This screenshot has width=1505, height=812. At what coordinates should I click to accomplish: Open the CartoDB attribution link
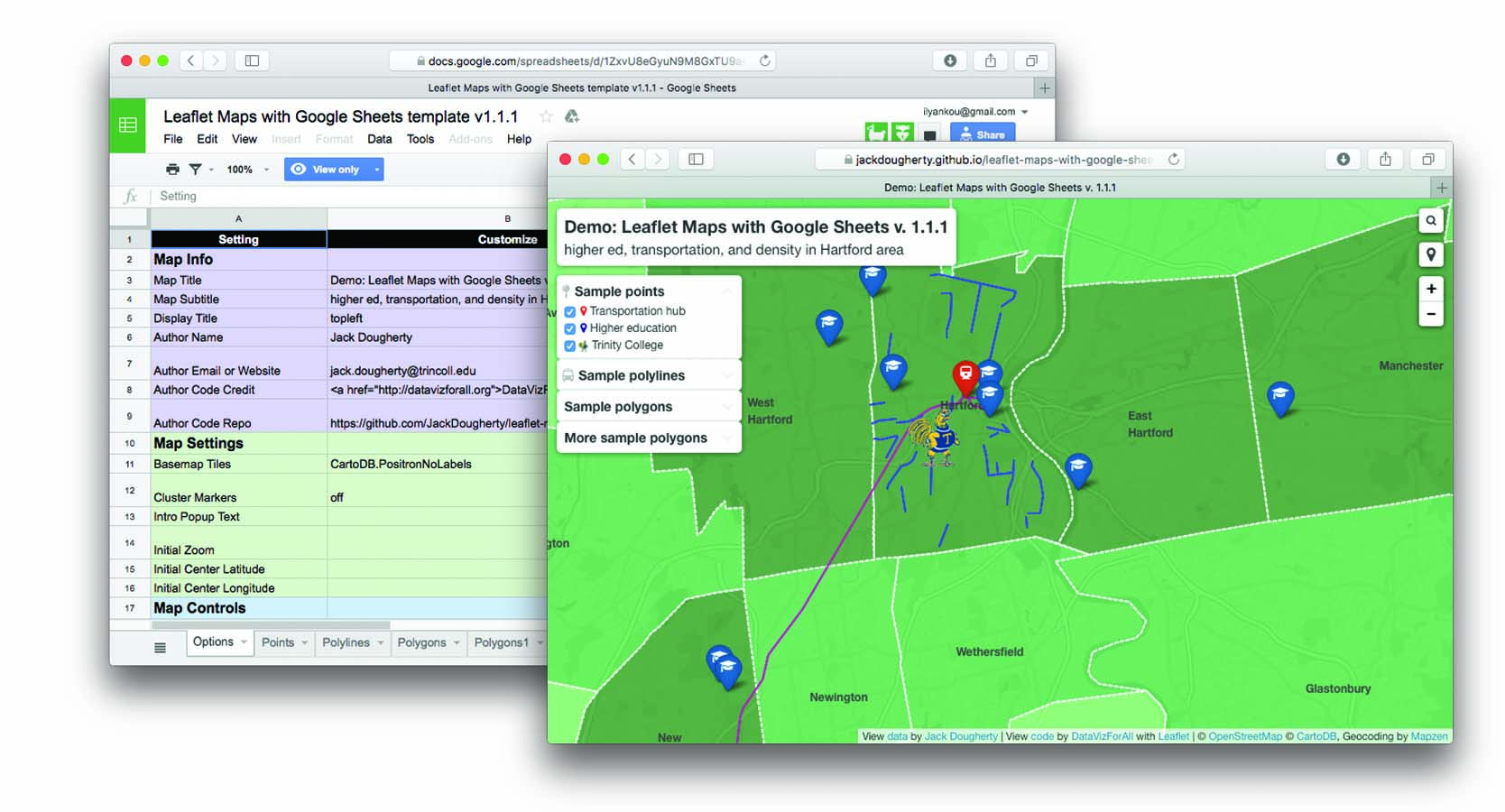click(1316, 736)
